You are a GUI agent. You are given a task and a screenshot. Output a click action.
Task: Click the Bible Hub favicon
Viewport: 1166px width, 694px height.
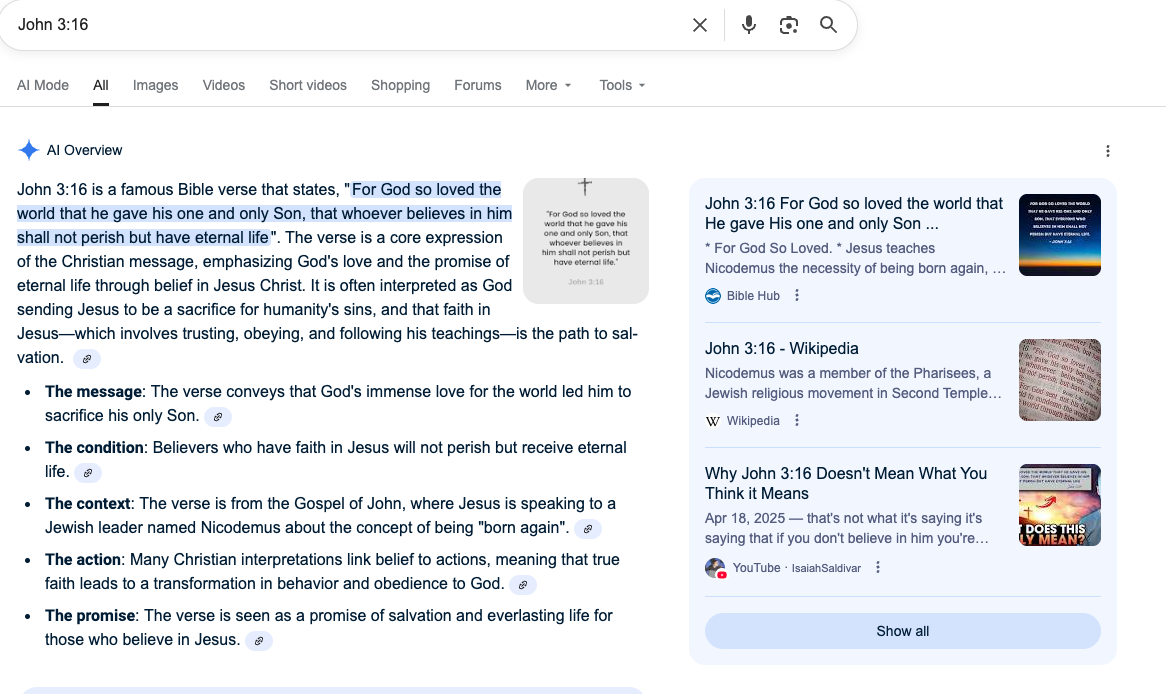712,295
